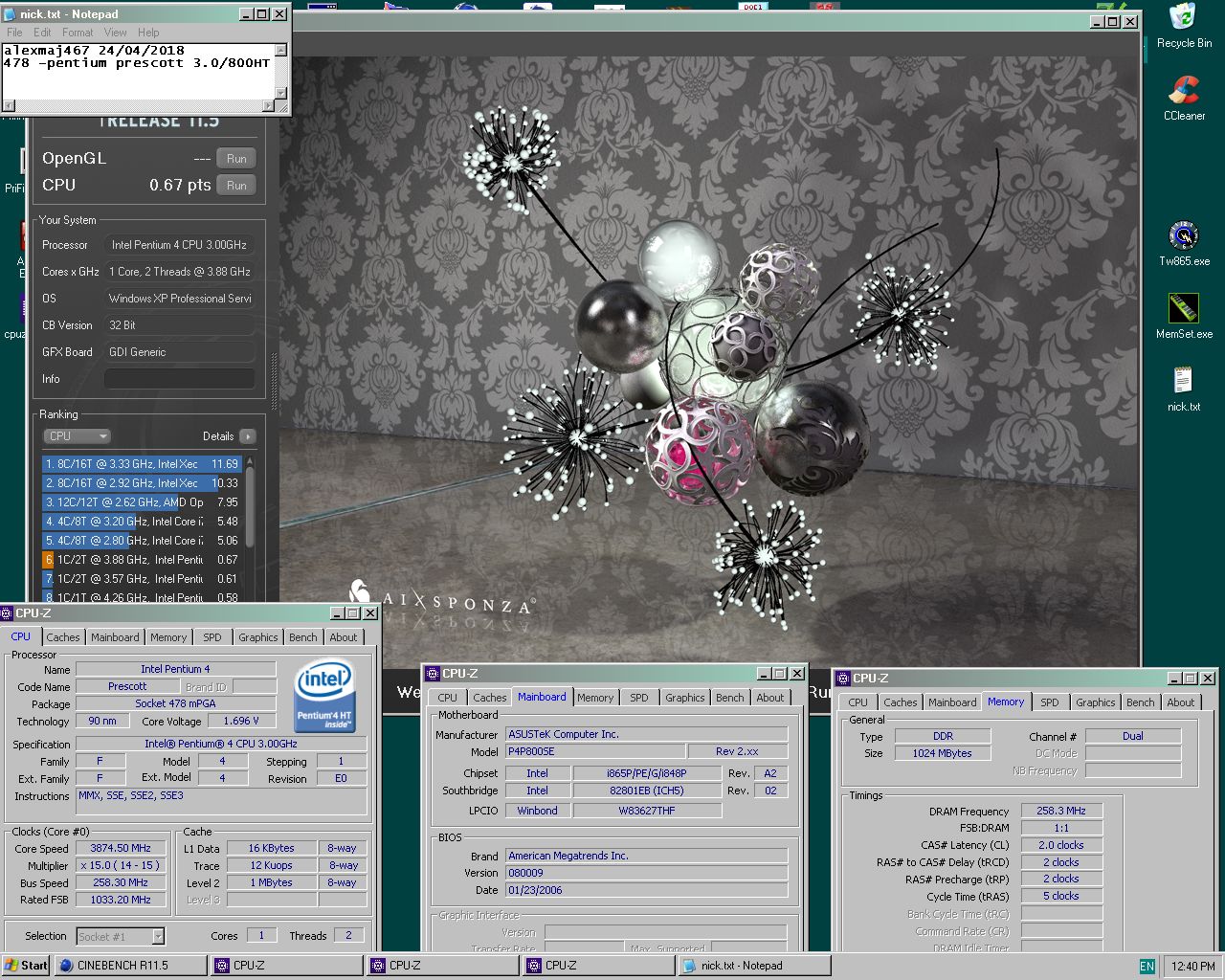The image size is (1225, 980).
Task: Select ranking row 8C/16T @ 3.33 GHz
Action: click(143, 464)
